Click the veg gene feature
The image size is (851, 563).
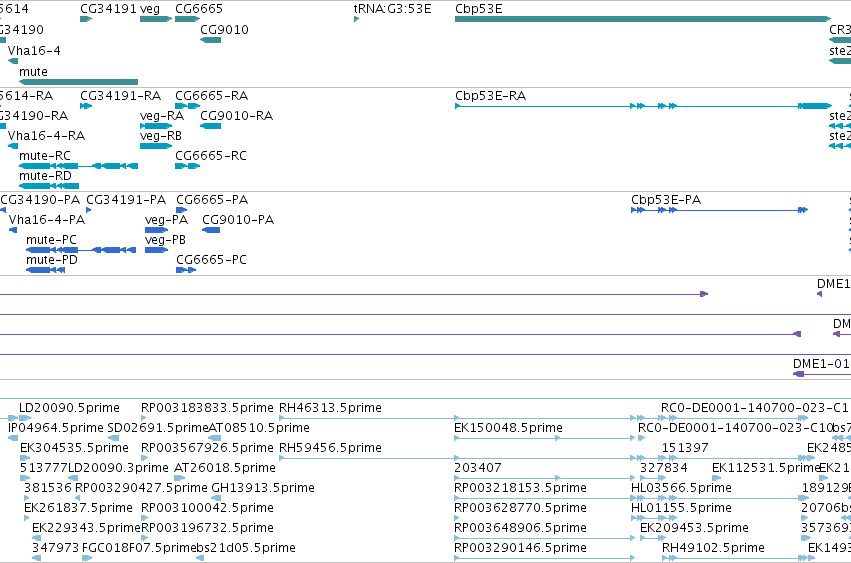(x=156, y=19)
